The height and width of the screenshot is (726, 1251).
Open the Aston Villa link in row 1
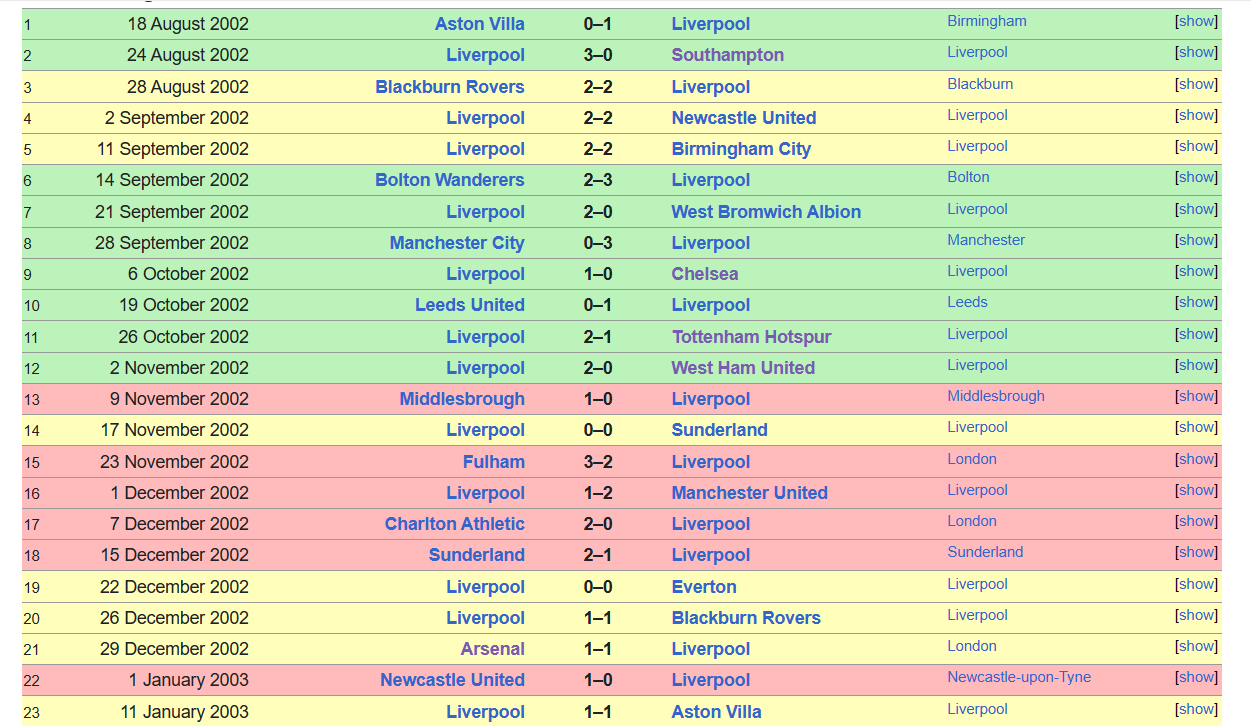(x=480, y=24)
